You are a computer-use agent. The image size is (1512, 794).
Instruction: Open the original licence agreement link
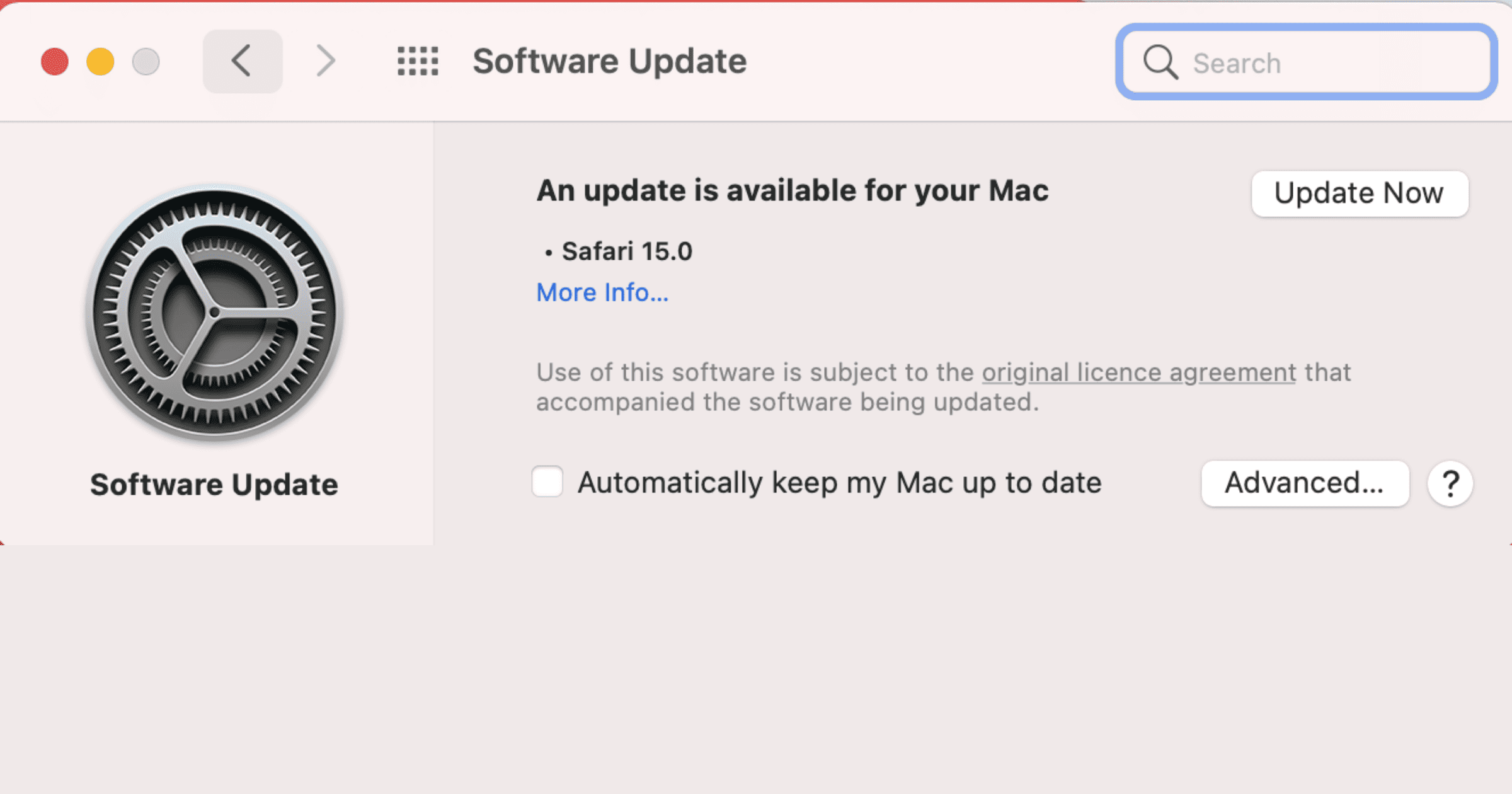(x=1138, y=372)
